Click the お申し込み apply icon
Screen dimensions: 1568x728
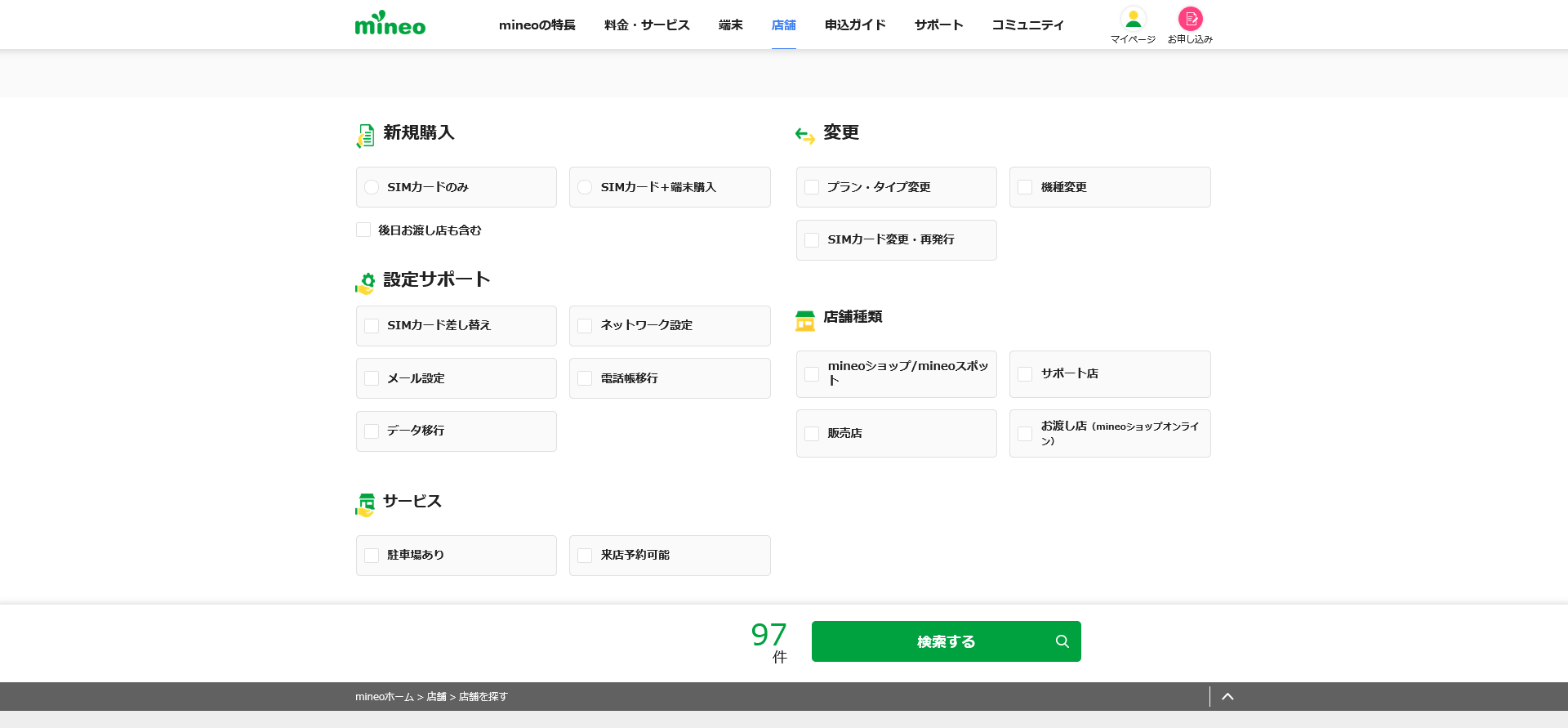click(1190, 19)
